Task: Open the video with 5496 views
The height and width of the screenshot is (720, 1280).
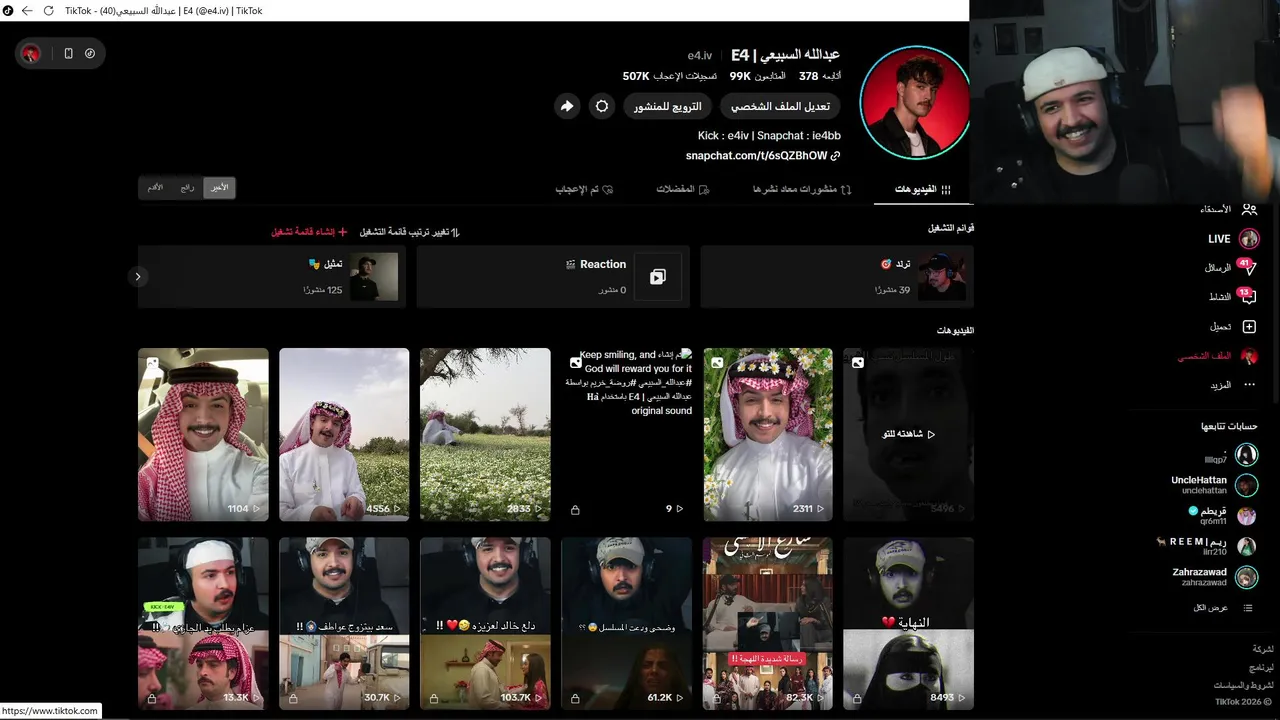Action: pyautogui.click(x=908, y=434)
